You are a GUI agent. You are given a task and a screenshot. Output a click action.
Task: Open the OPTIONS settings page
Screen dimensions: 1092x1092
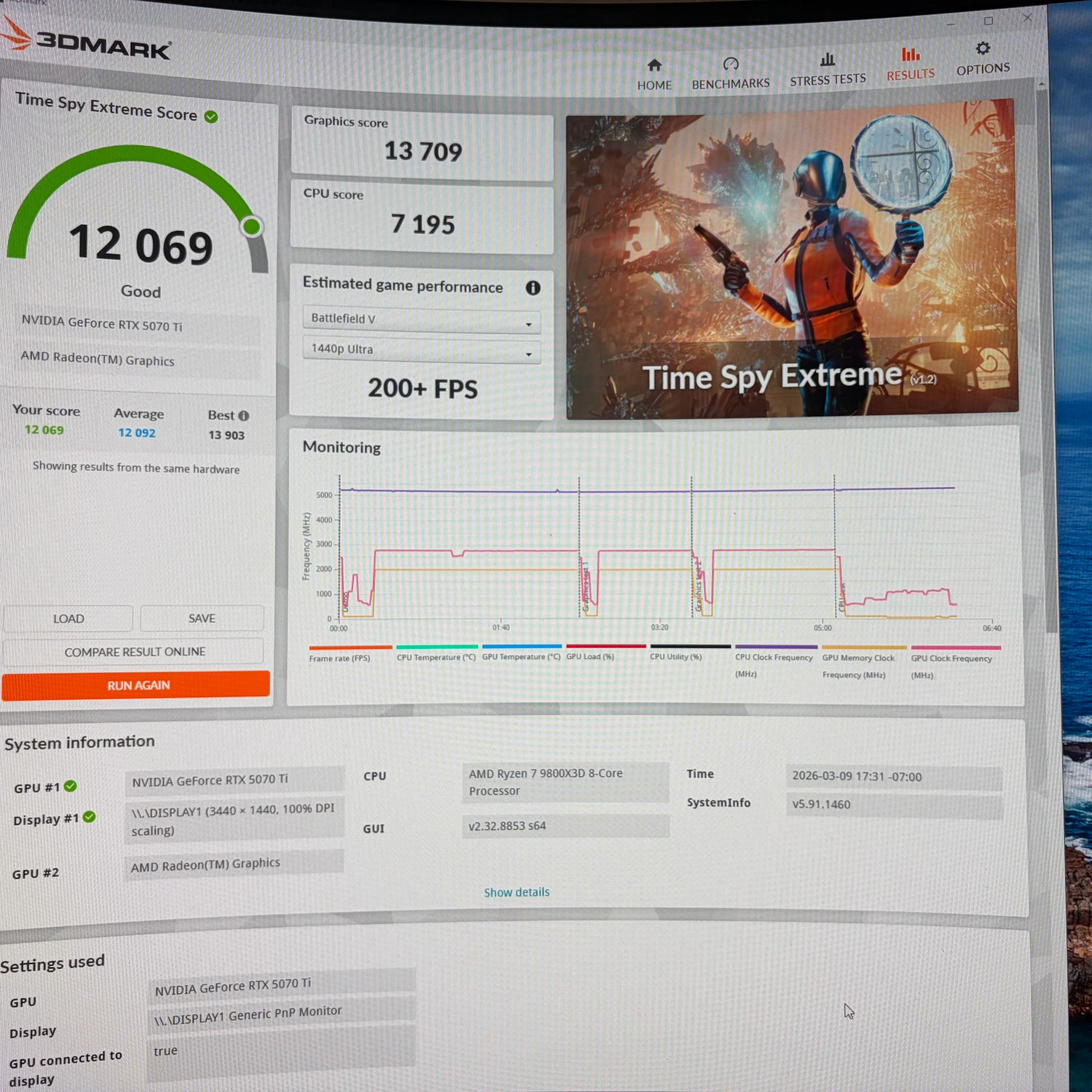(x=983, y=59)
